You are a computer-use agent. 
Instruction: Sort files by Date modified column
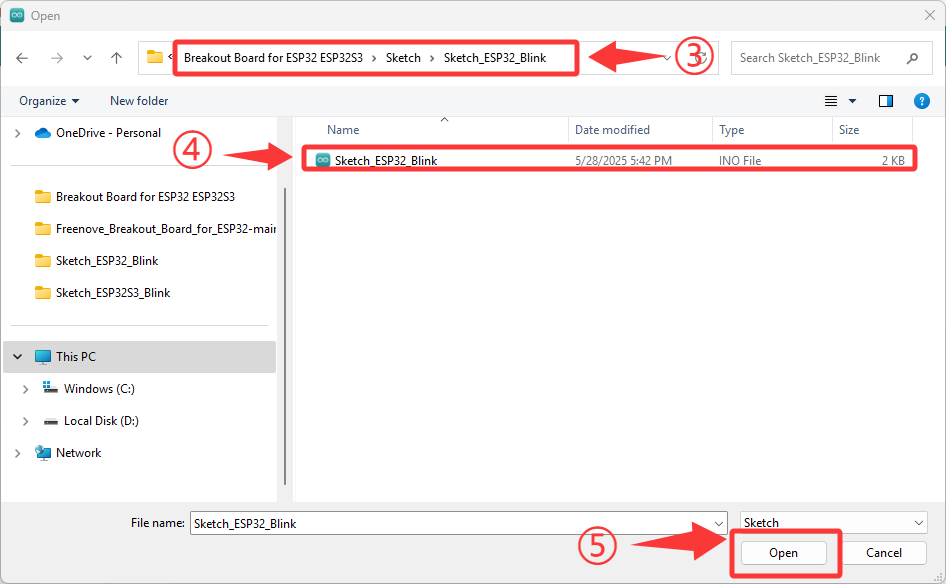tap(612, 130)
